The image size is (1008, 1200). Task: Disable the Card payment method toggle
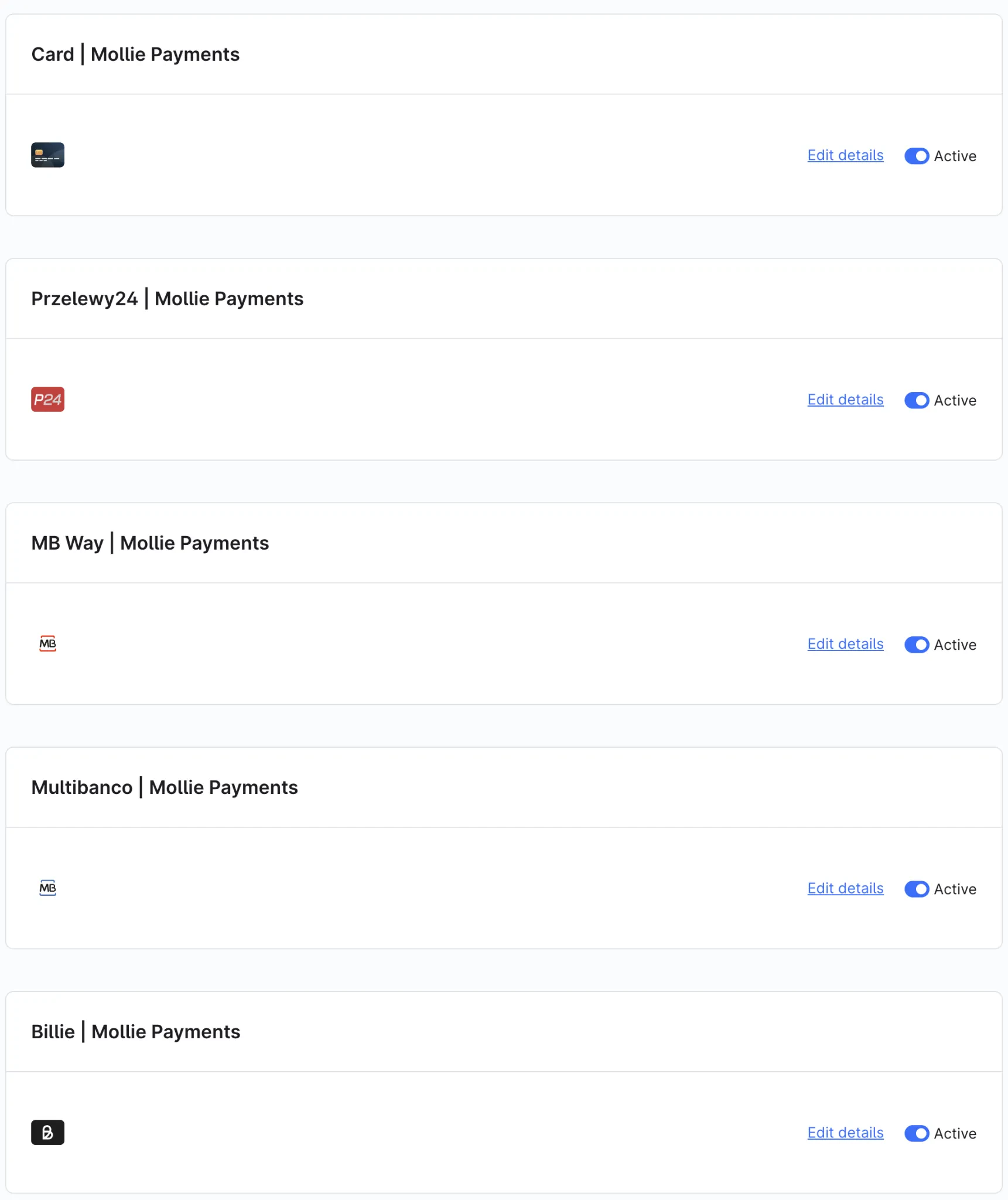917,156
